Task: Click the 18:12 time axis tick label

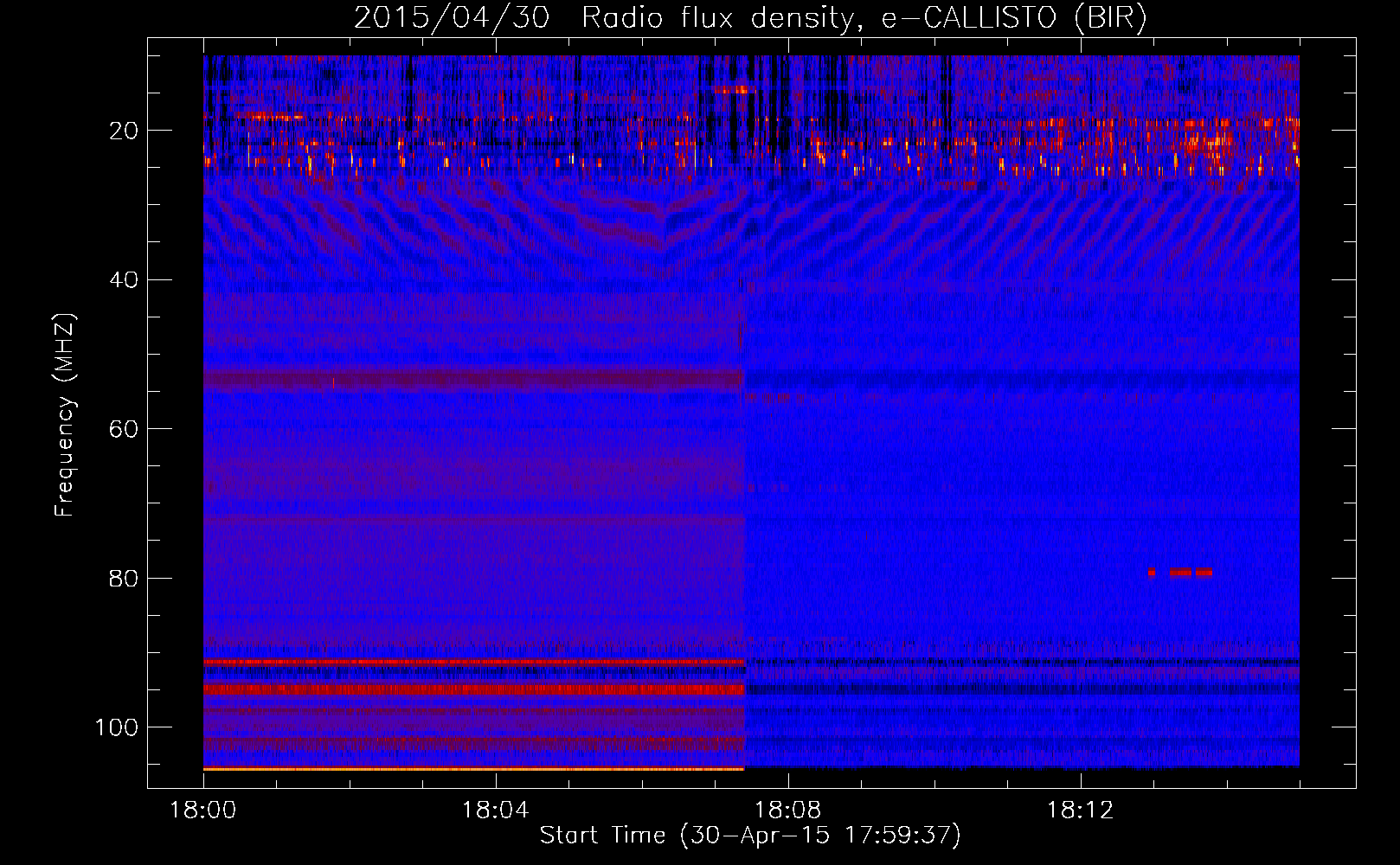Action: 1080,811
